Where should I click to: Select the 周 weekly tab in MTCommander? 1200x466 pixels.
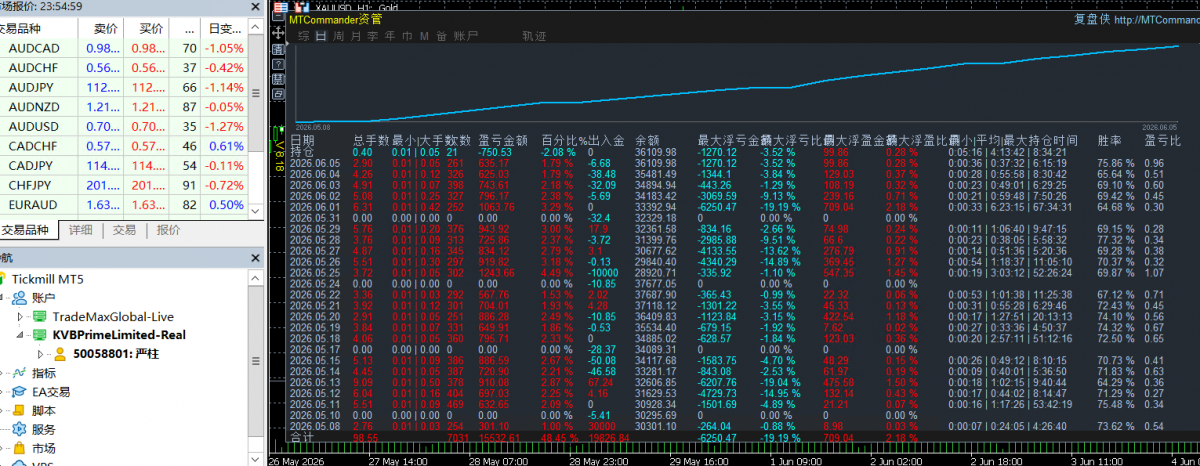coord(339,36)
